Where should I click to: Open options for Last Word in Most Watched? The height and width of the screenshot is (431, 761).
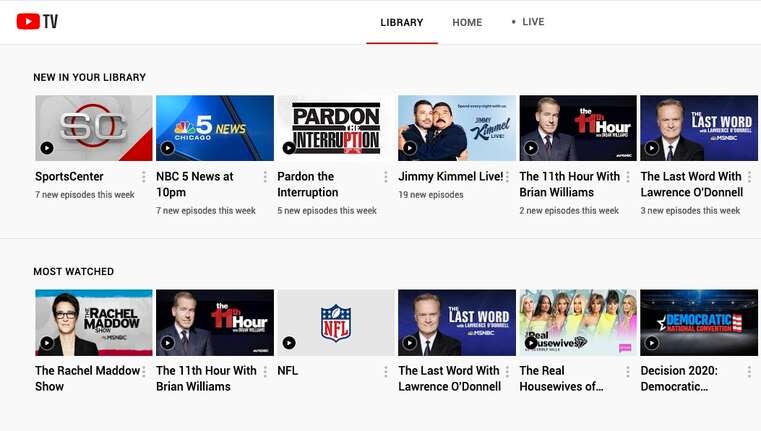[x=507, y=372]
